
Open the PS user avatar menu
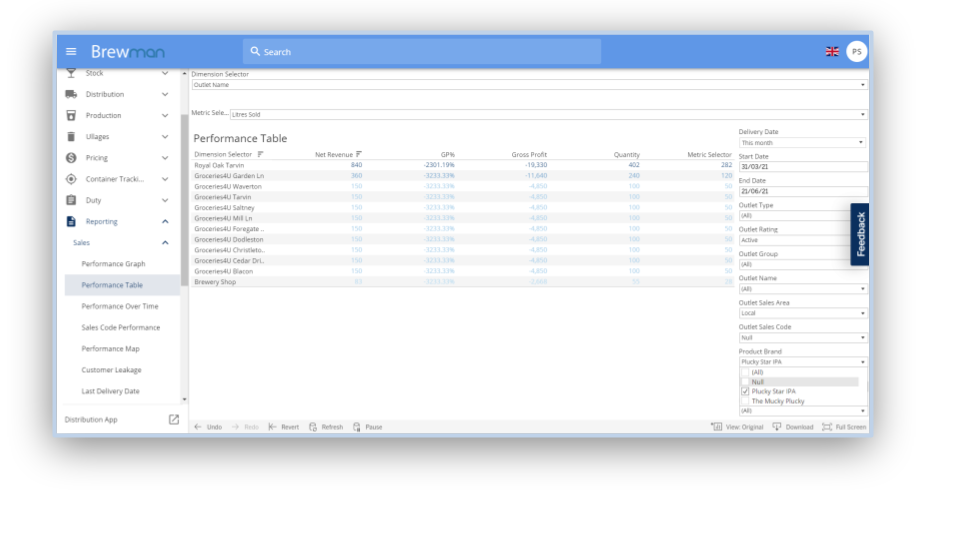tap(857, 51)
